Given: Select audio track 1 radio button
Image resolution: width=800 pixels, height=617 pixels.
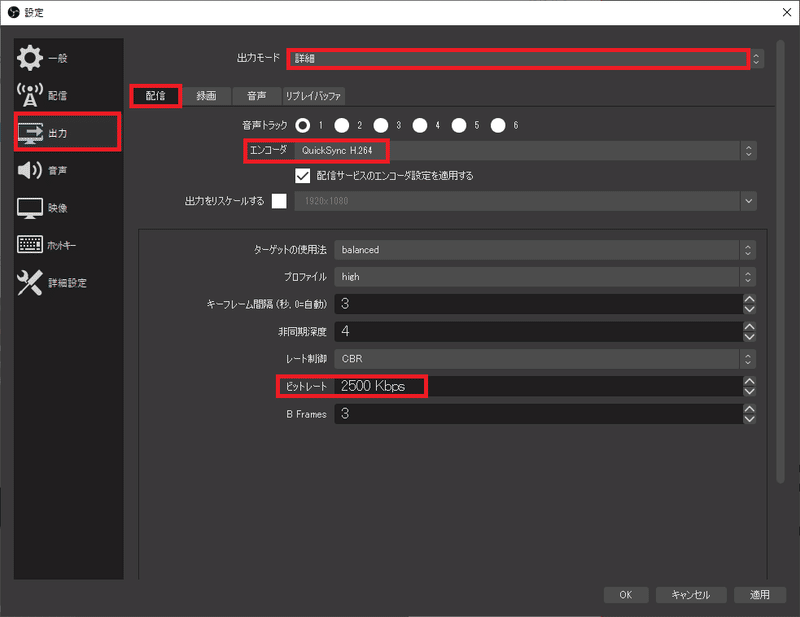Looking at the screenshot, I should pos(303,125).
